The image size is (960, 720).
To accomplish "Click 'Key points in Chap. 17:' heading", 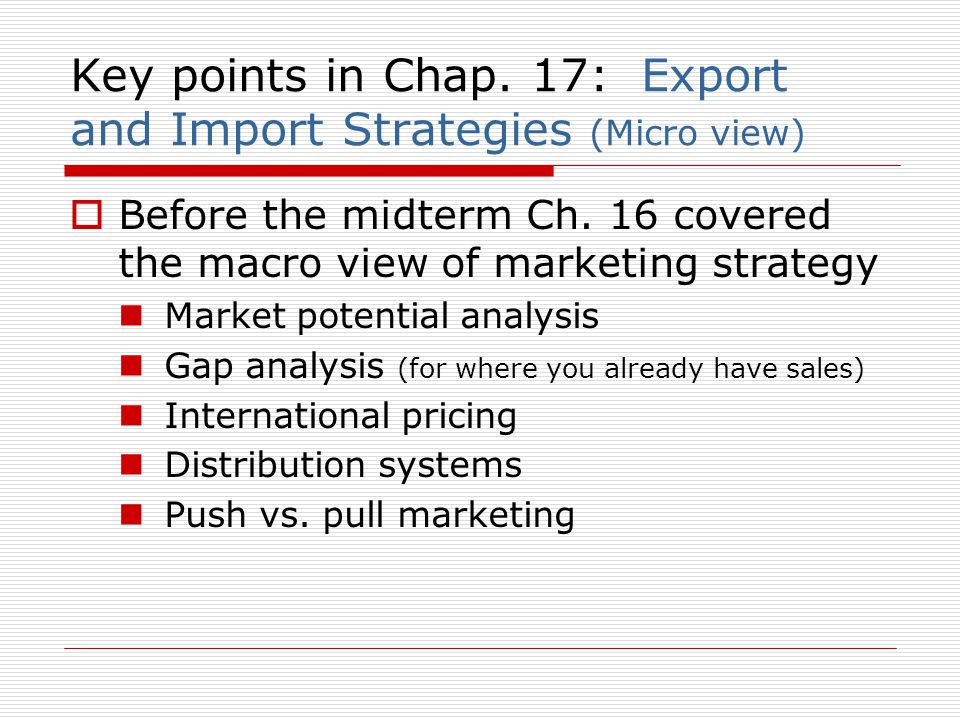I will tap(339, 77).
